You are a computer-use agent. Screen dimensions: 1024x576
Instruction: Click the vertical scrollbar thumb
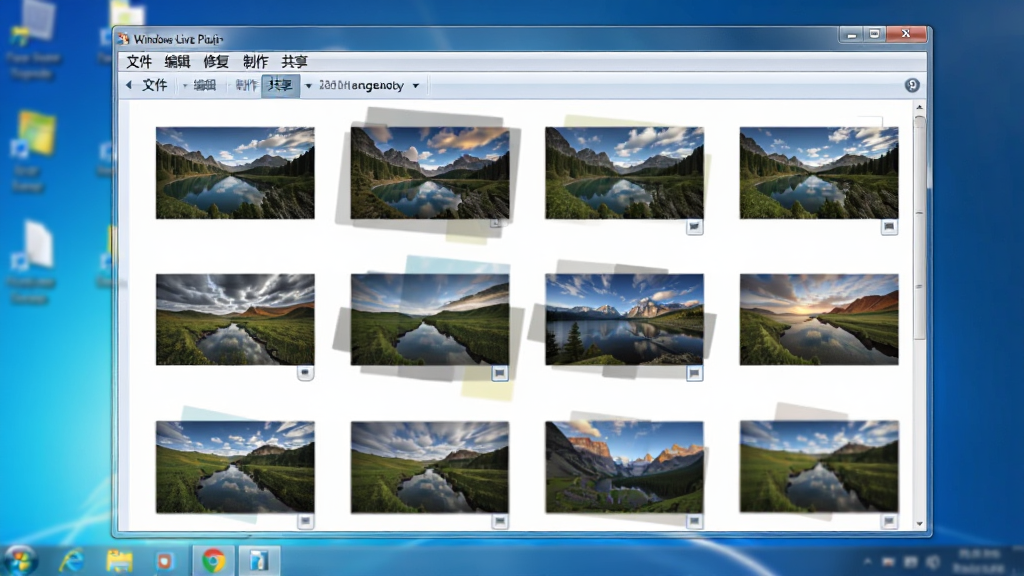[920, 228]
